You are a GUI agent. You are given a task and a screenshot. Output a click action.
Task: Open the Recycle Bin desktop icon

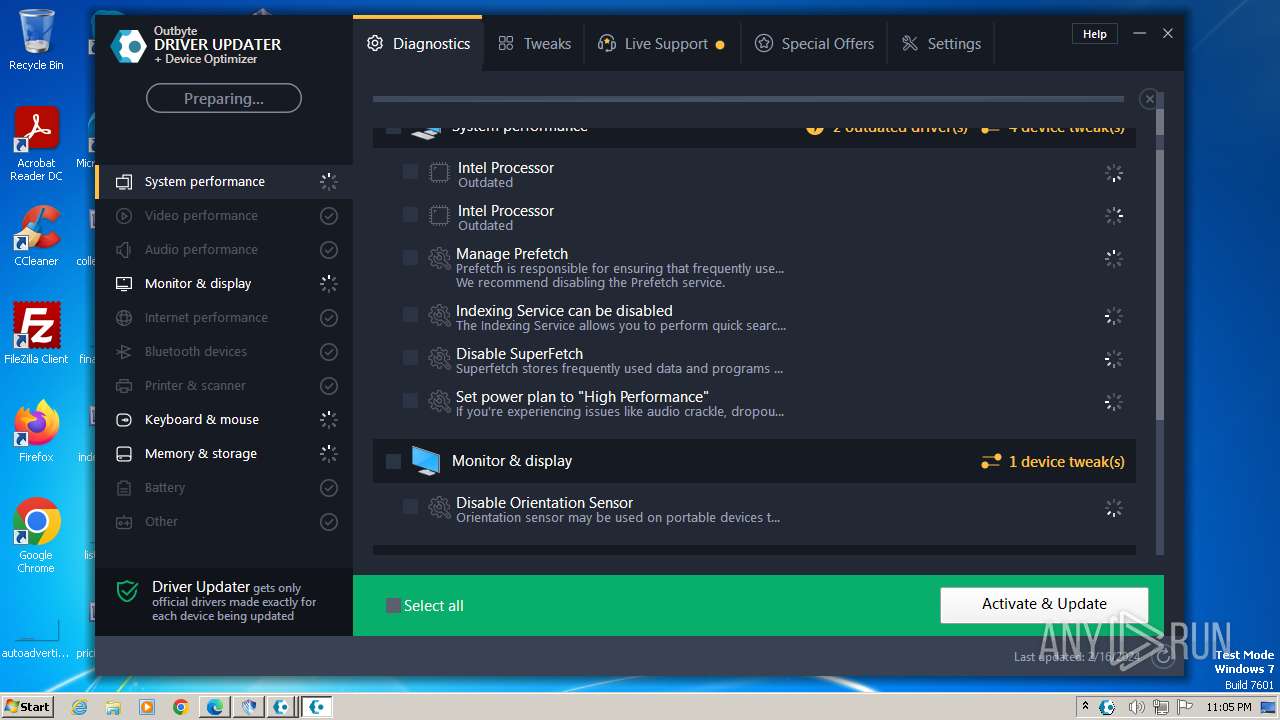click(x=36, y=40)
